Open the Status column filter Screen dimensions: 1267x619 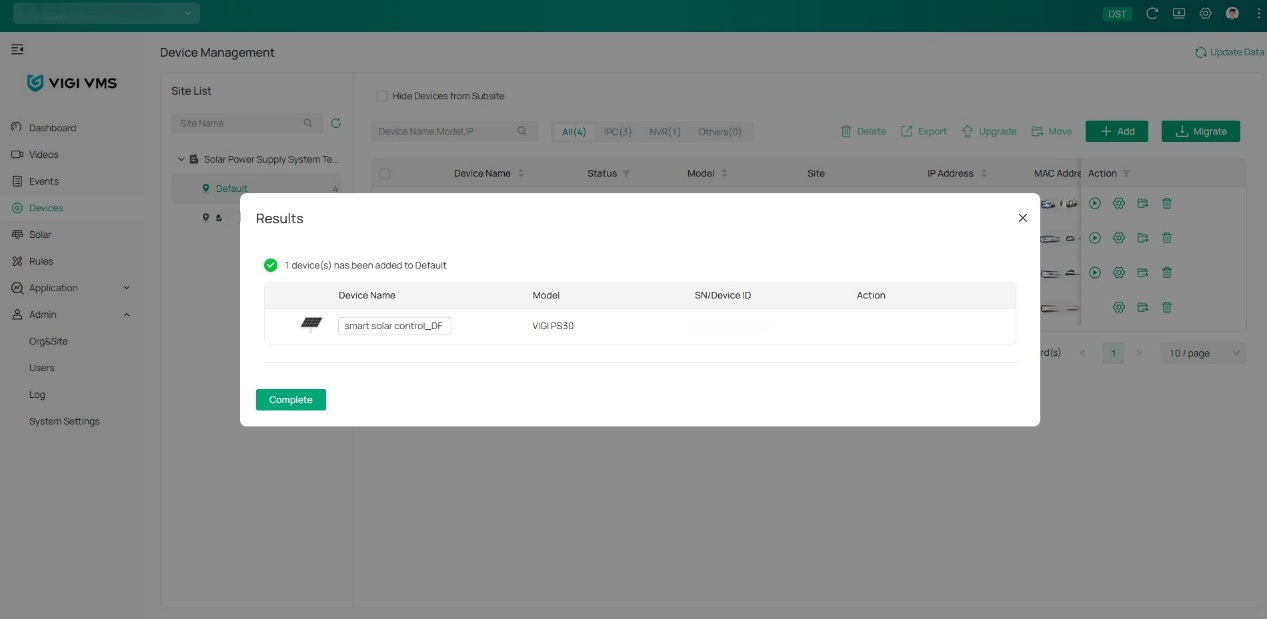(626, 173)
